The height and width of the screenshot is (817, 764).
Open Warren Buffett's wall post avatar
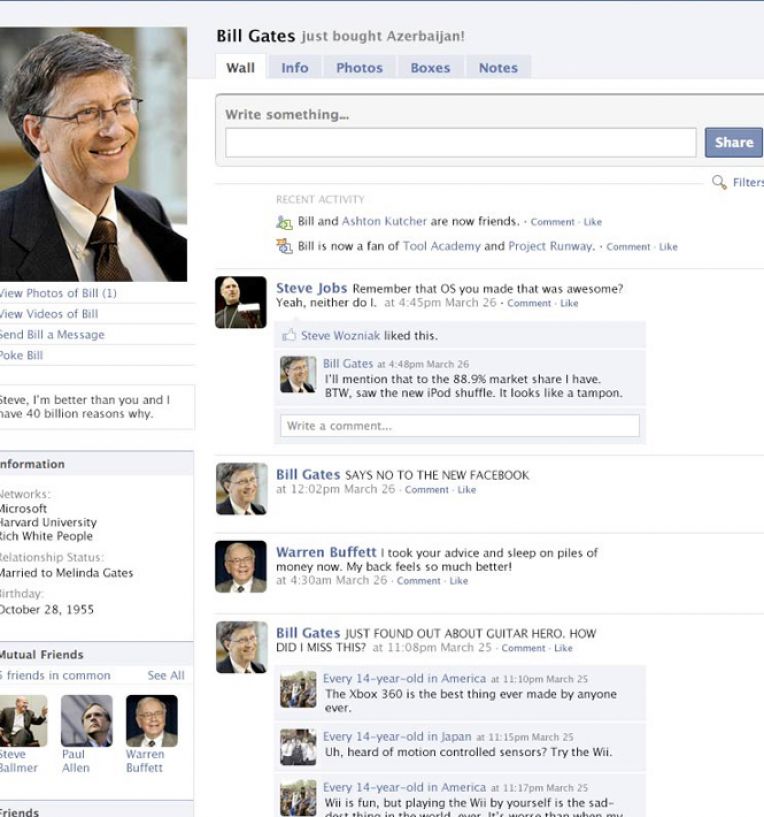[x=241, y=566]
